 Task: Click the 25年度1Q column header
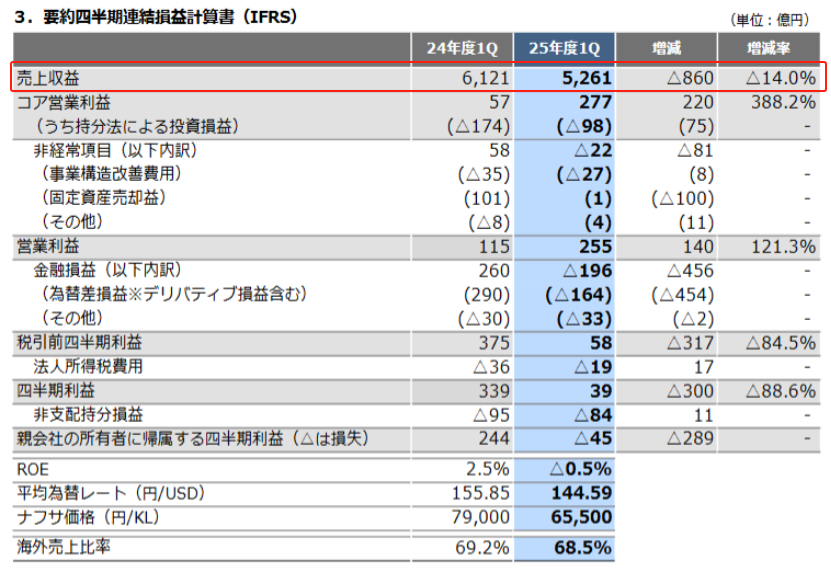[564, 48]
